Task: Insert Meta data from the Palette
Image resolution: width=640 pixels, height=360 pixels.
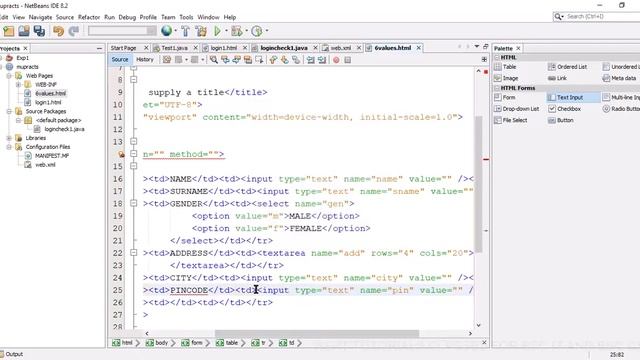Action: pyautogui.click(x=619, y=78)
